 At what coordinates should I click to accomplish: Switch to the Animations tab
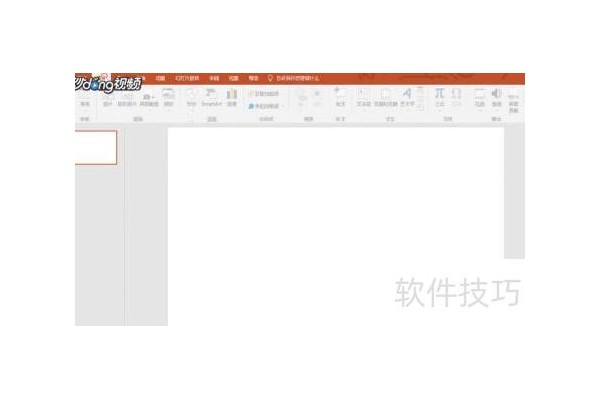pos(160,78)
